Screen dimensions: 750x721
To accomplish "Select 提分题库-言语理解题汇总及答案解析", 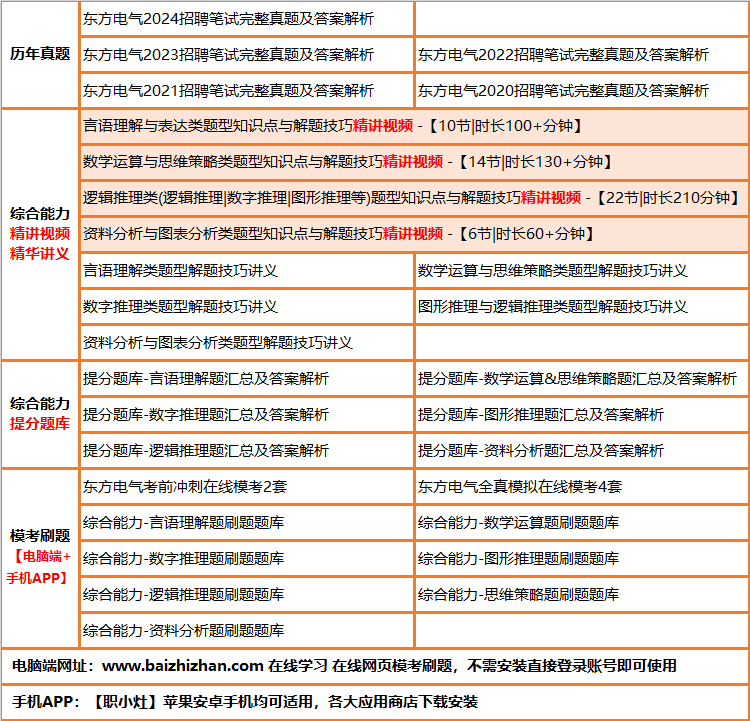I will coord(206,378).
